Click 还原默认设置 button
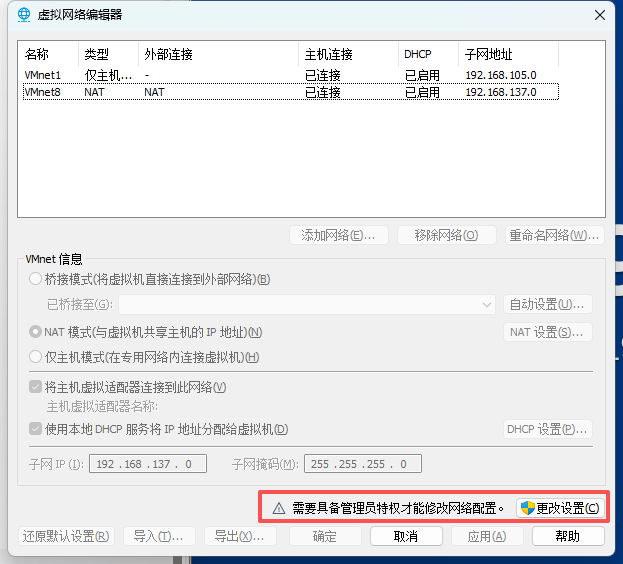The height and width of the screenshot is (564, 623). [66, 536]
